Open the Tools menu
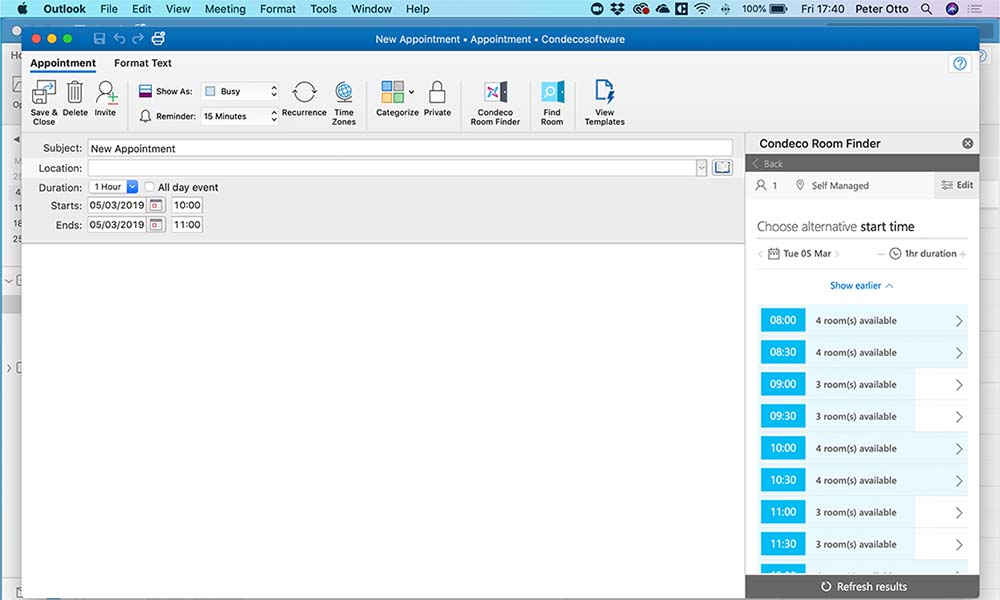This screenshot has height=600, width=1000. tap(323, 9)
